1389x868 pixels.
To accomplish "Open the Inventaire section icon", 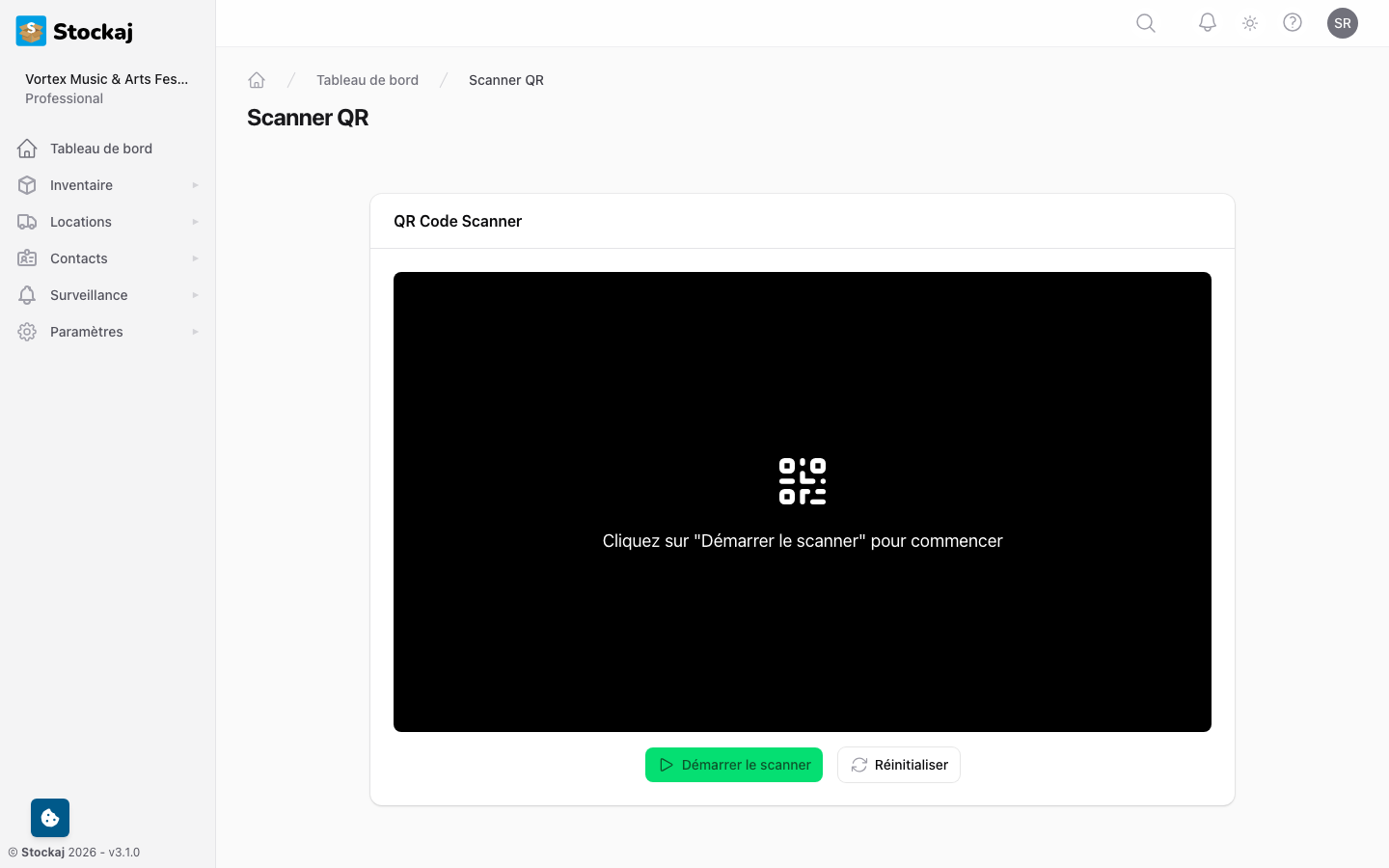I will pos(27,184).
